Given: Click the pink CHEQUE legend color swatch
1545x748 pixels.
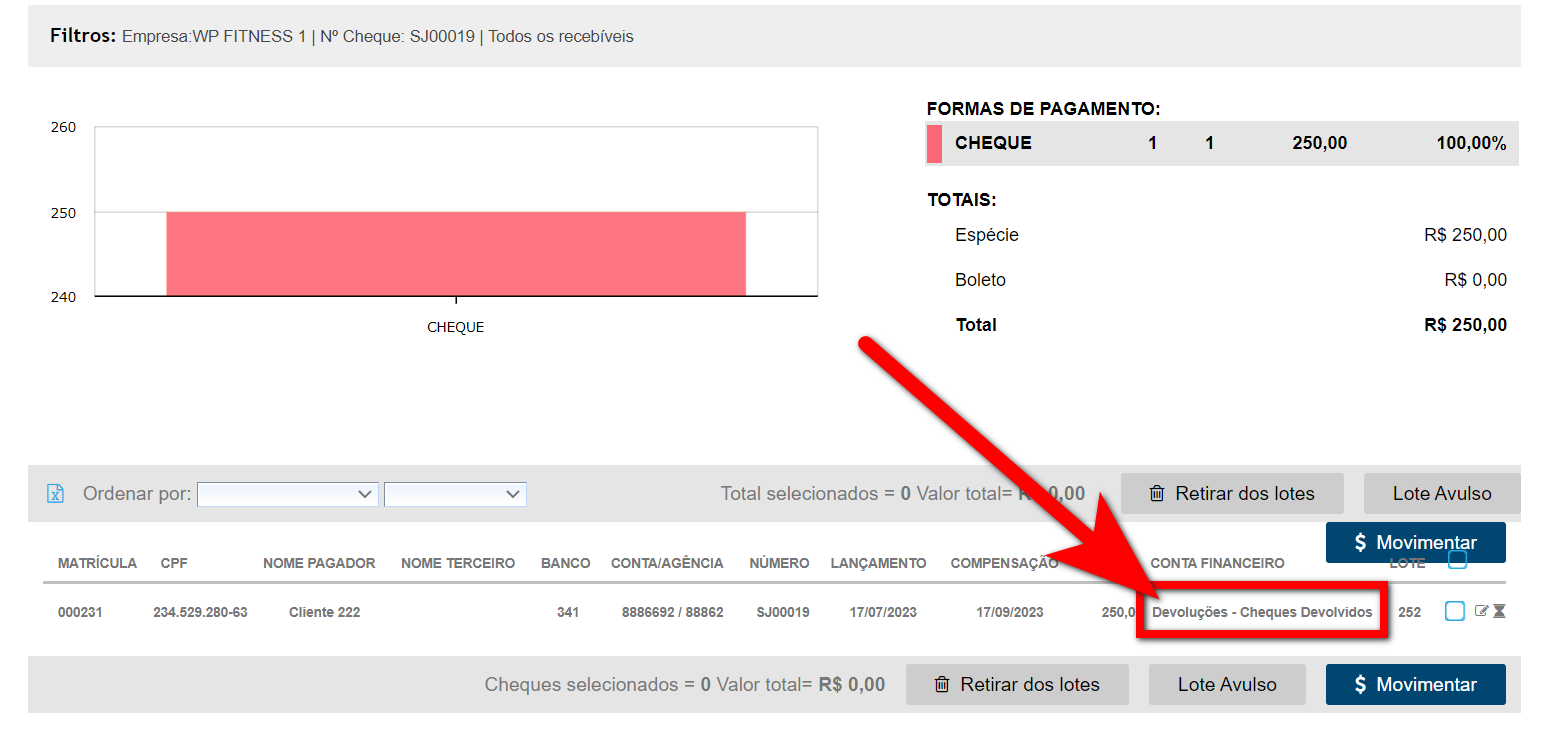Looking at the screenshot, I should [x=934, y=143].
